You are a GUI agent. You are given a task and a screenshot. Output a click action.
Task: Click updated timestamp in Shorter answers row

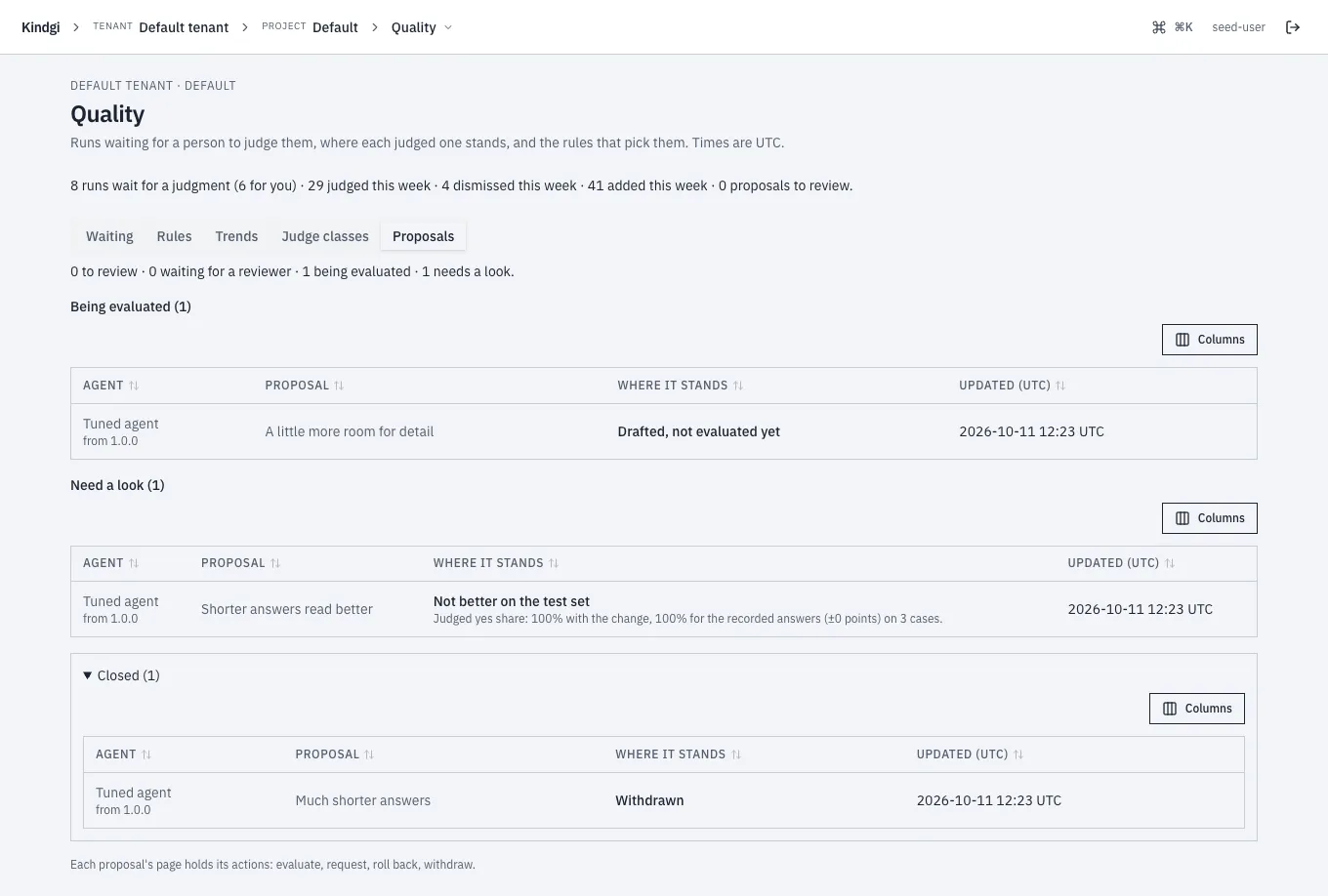(1140, 609)
